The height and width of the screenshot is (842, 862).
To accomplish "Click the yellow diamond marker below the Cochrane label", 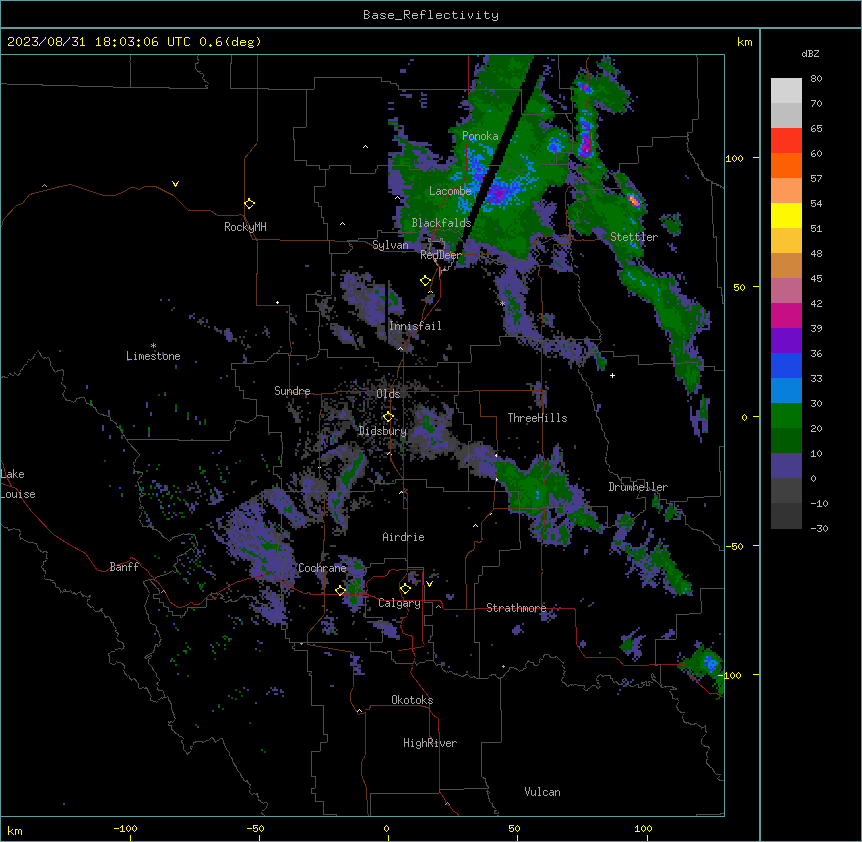I will (x=340, y=590).
